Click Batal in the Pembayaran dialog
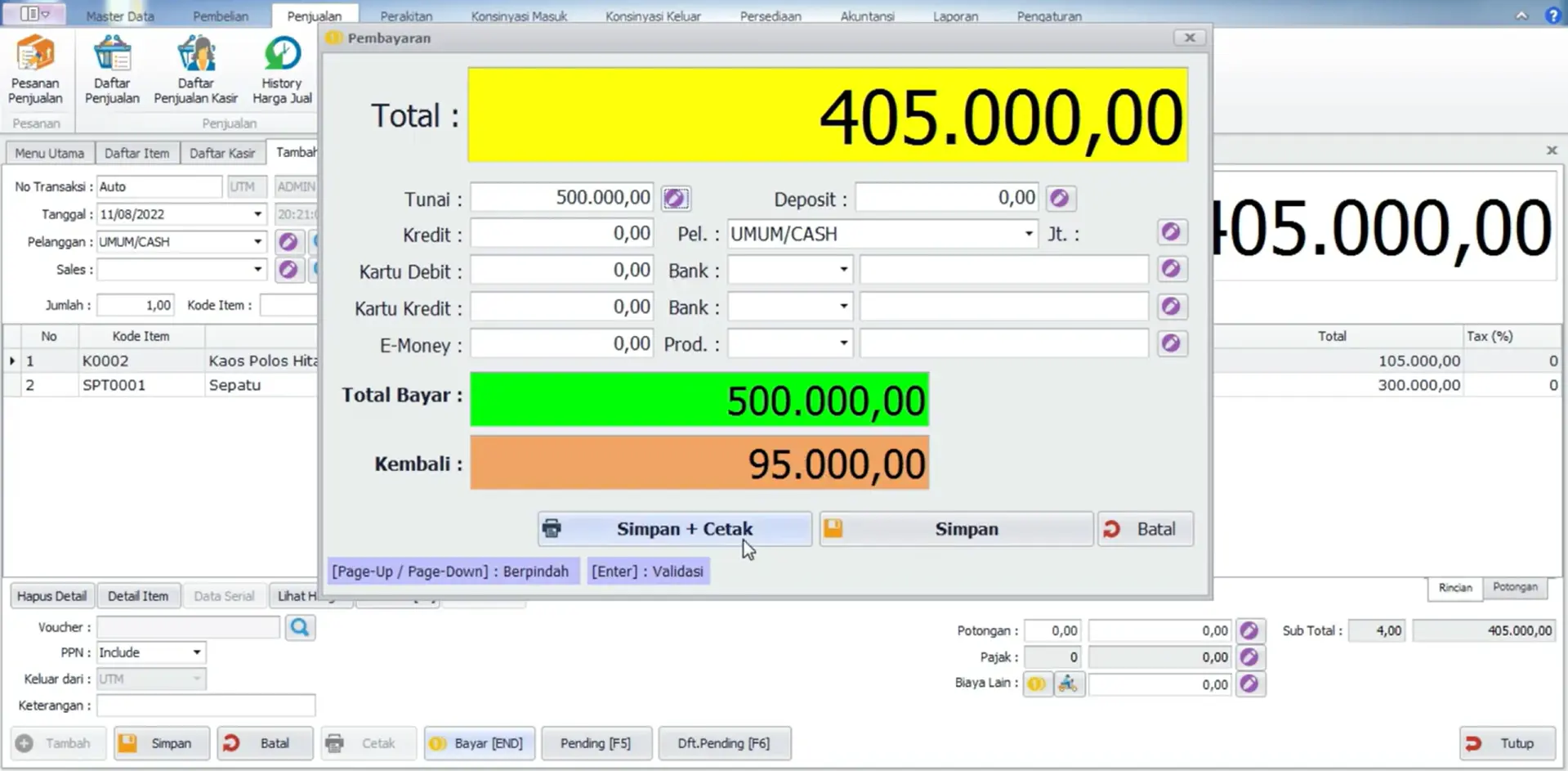Image resolution: width=1568 pixels, height=771 pixels. (x=1145, y=529)
